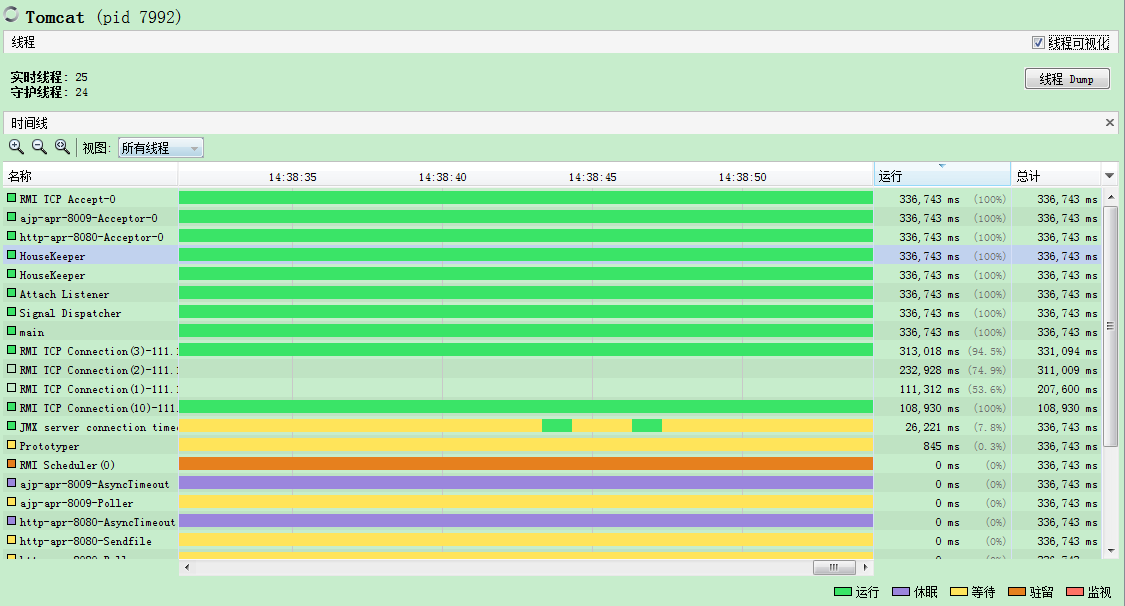Click the 等待 yellow legend swatch
The image size is (1125, 606).
click(959, 592)
